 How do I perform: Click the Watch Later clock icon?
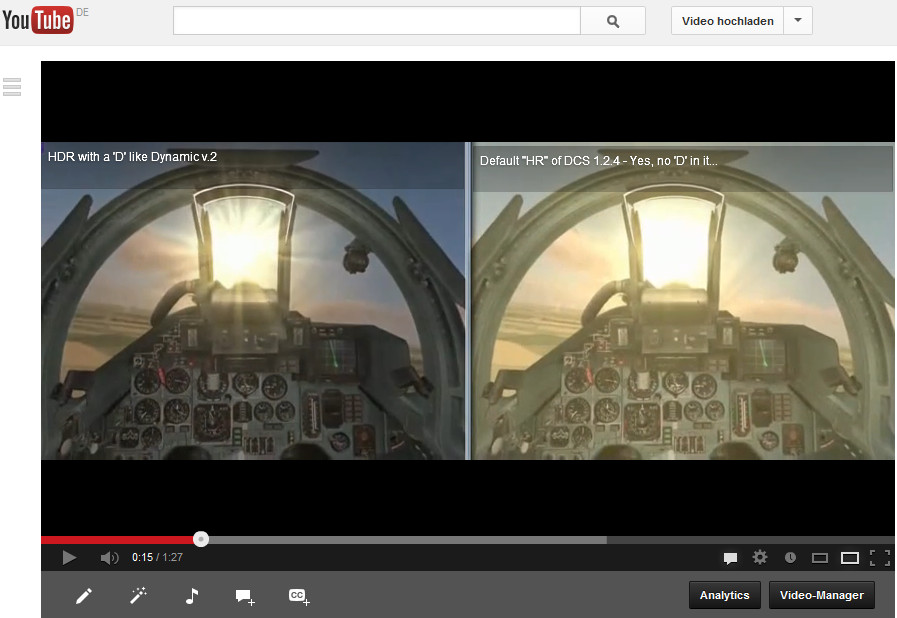click(790, 558)
